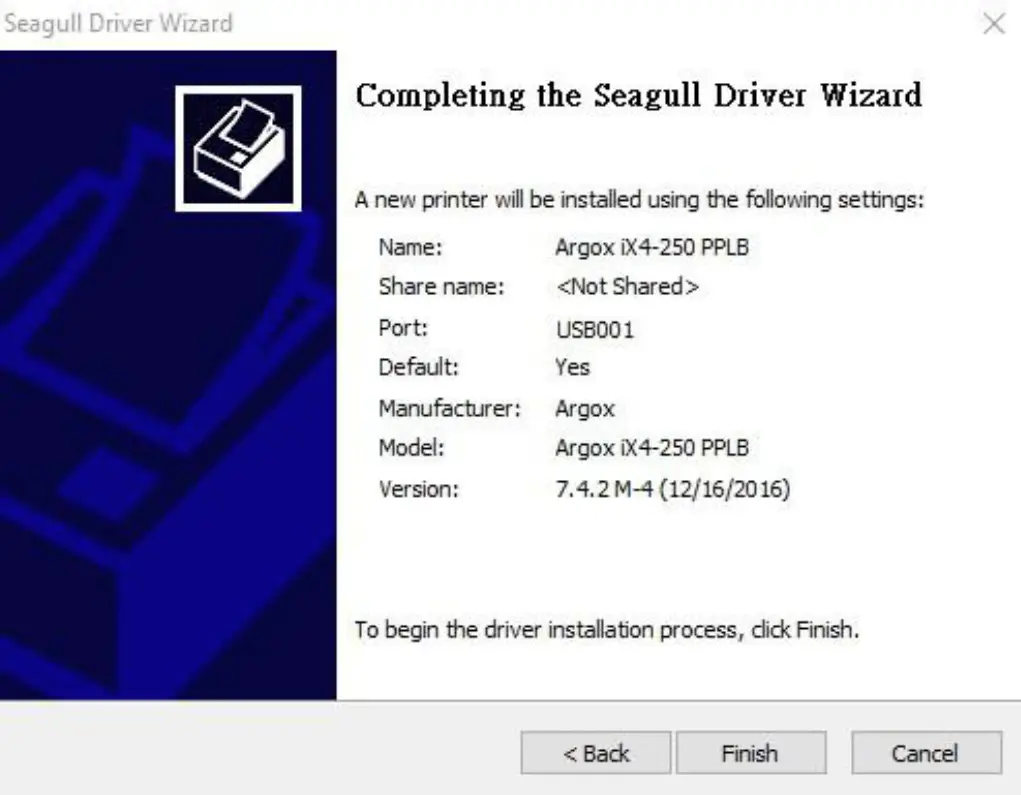Select the Name value Argox iX4-250 PPLB
The image size is (1021, 795).
pos(652,247)
